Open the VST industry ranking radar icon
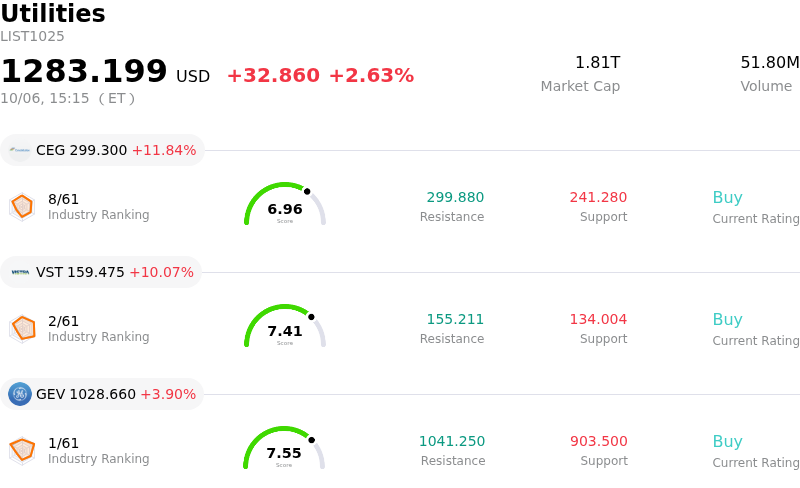 [x=22, y=329]
